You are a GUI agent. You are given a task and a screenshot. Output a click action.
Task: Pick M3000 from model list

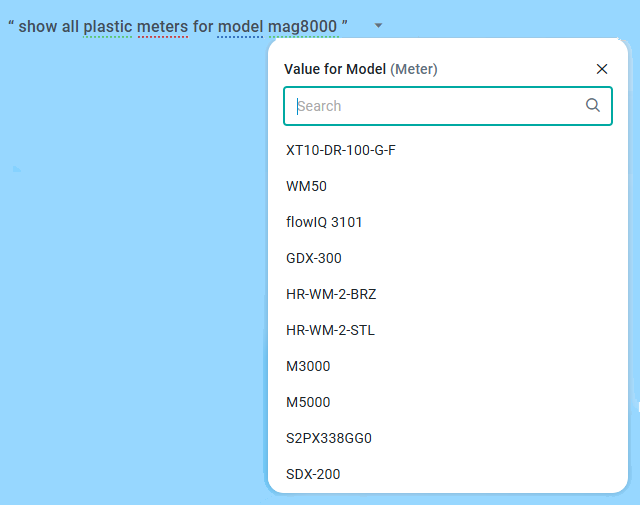point(308,366)
